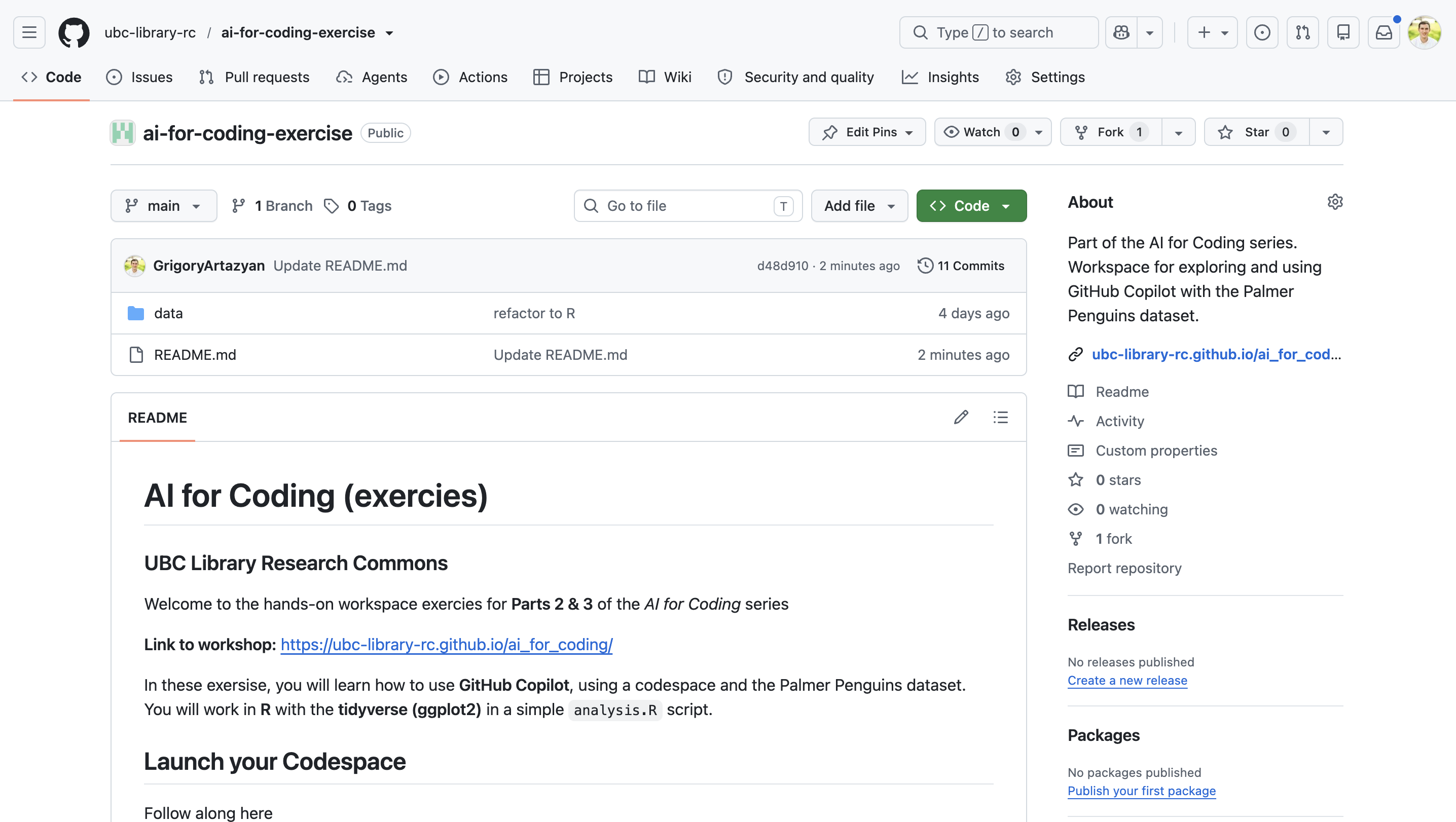Open ubc-library-rc organization link

(150, 33)
